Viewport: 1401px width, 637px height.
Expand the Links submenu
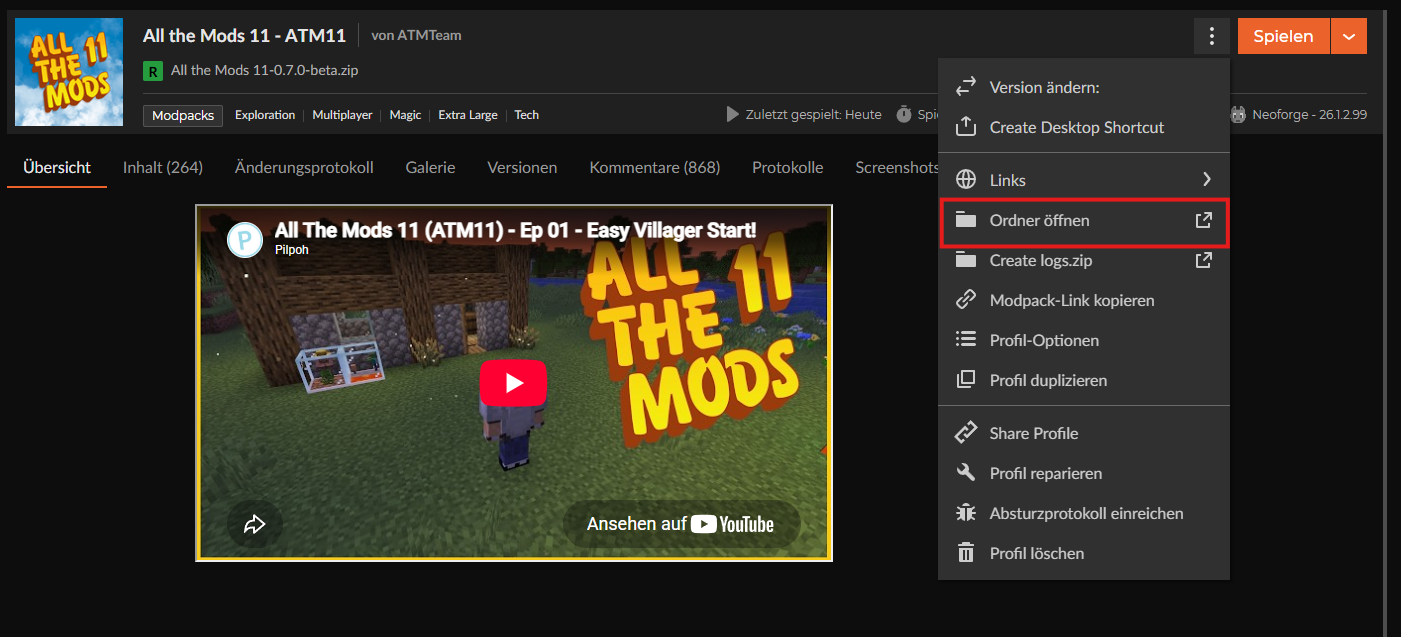click(x=1084, y=180)
